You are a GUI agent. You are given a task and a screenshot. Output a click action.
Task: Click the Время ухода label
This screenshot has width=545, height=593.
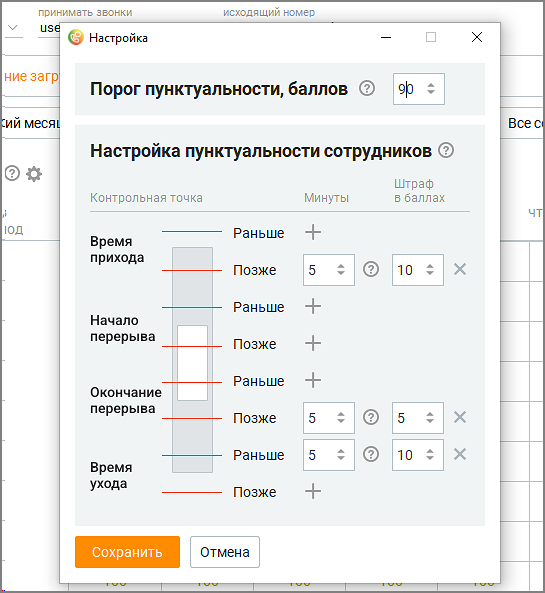click(111, 475)
